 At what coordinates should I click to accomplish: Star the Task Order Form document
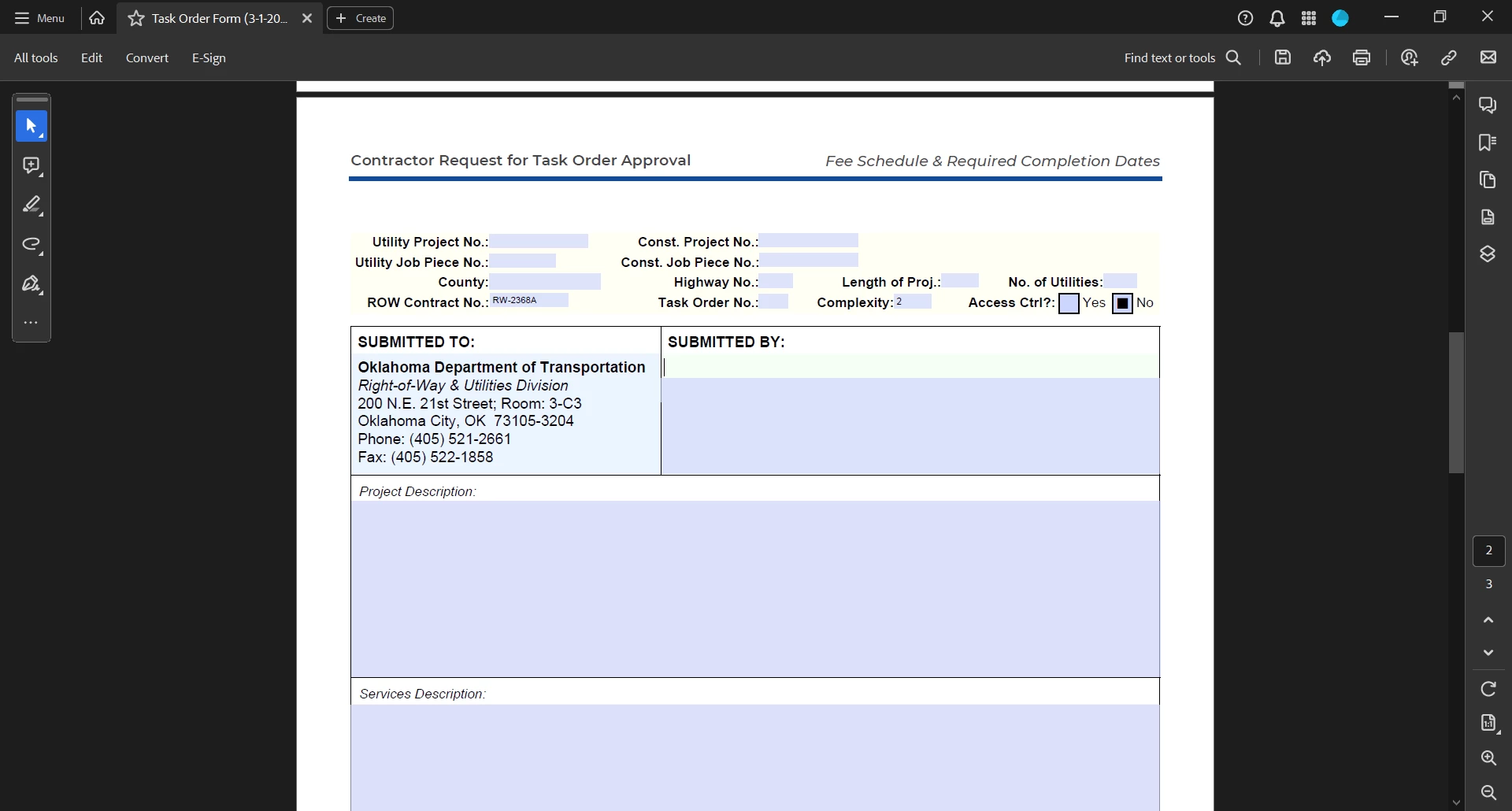[x=136, y=18]
